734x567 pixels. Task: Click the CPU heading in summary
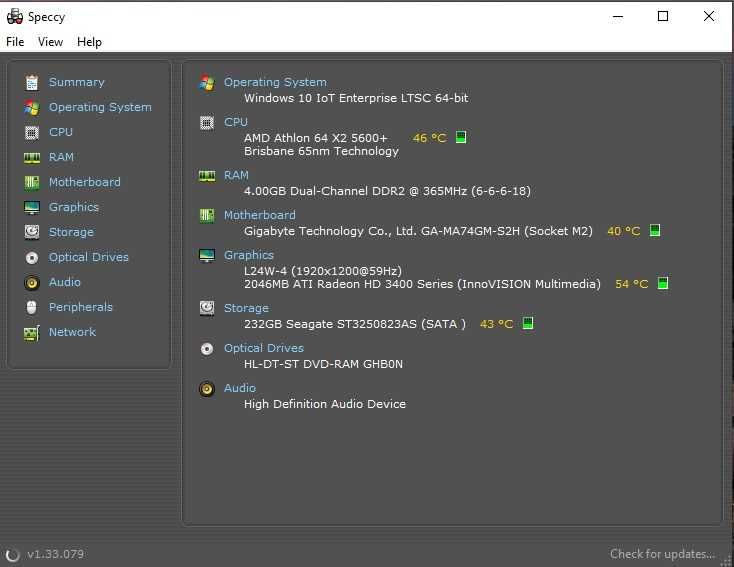235,122
